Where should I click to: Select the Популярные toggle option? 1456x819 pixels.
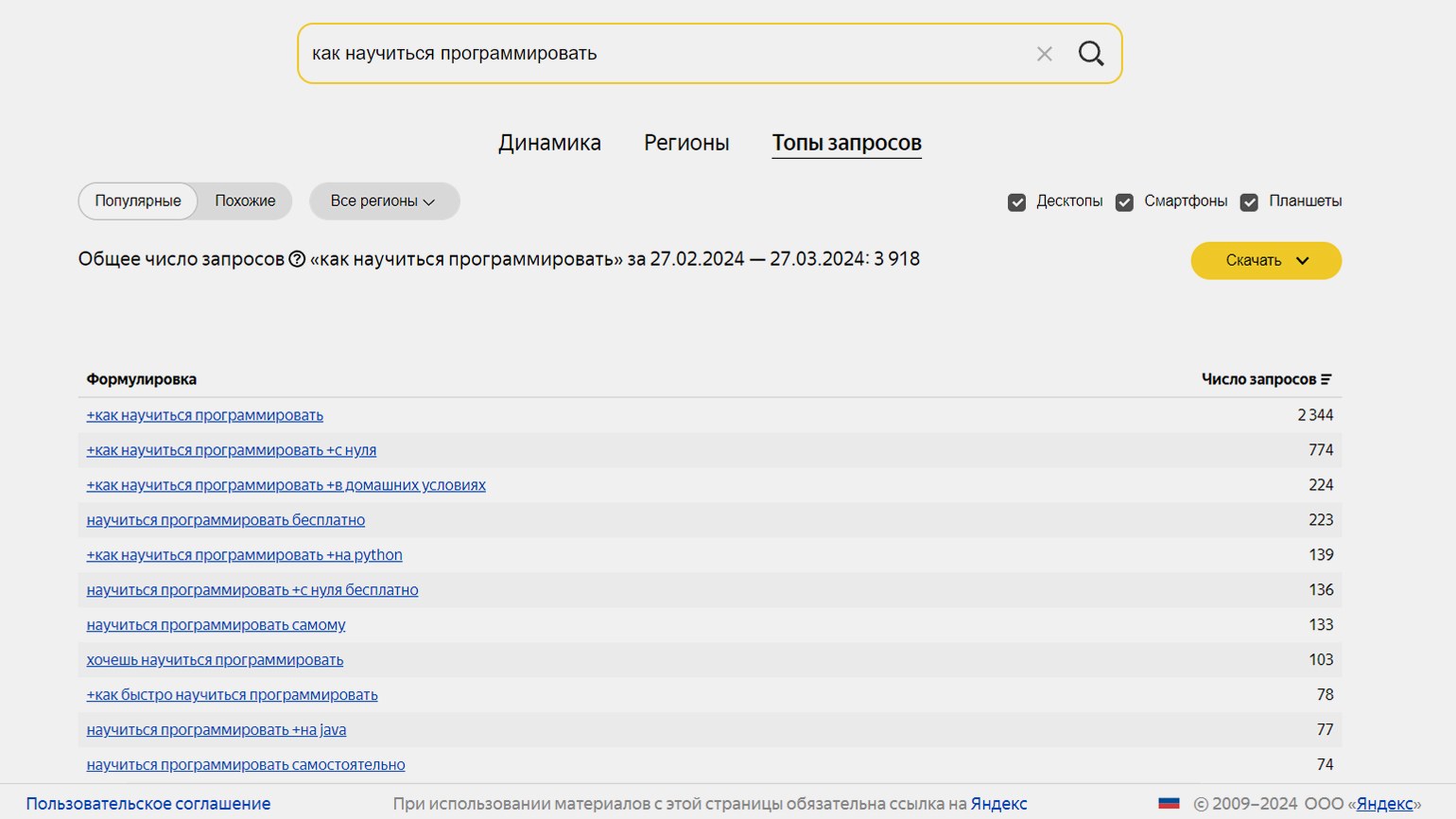[x=138, y=201]
